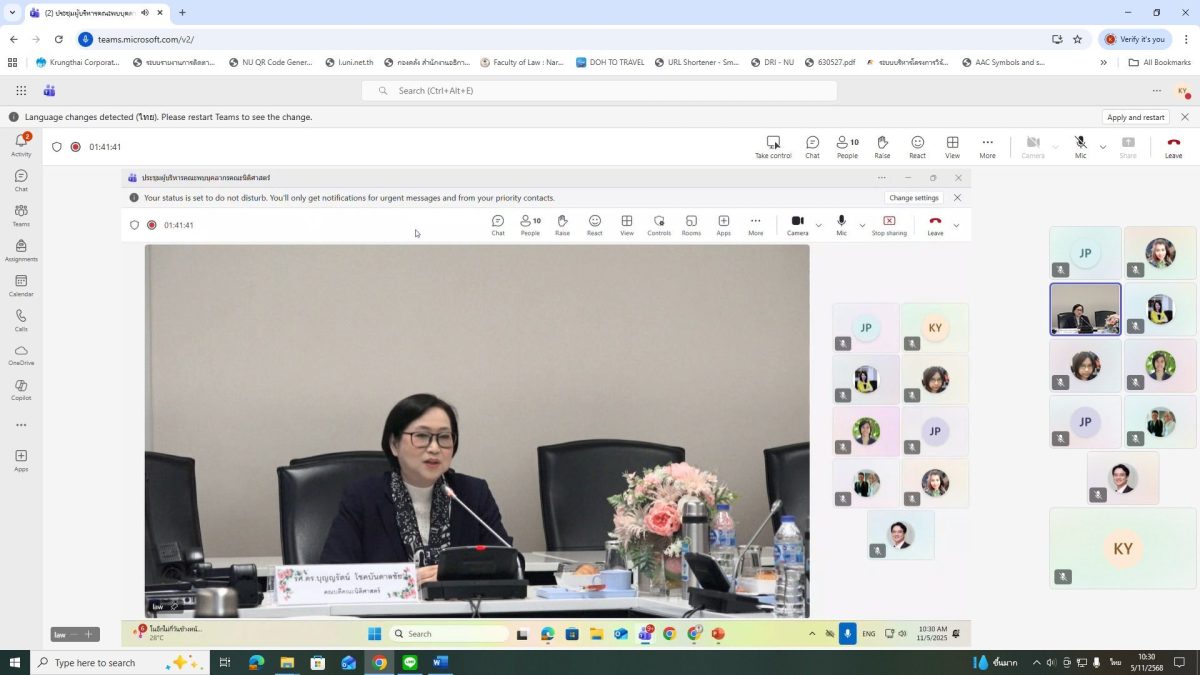Toggle Raise hand in top meeting toolbar
Screen dimensions: 1200x675
tap(882, 146)
